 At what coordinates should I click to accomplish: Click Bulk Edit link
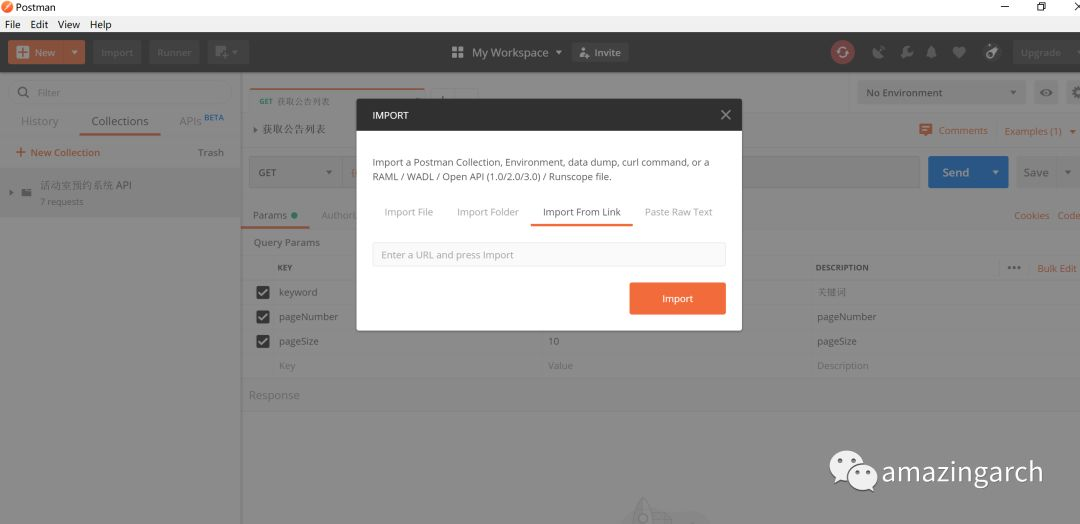[x=1057, y=268]
